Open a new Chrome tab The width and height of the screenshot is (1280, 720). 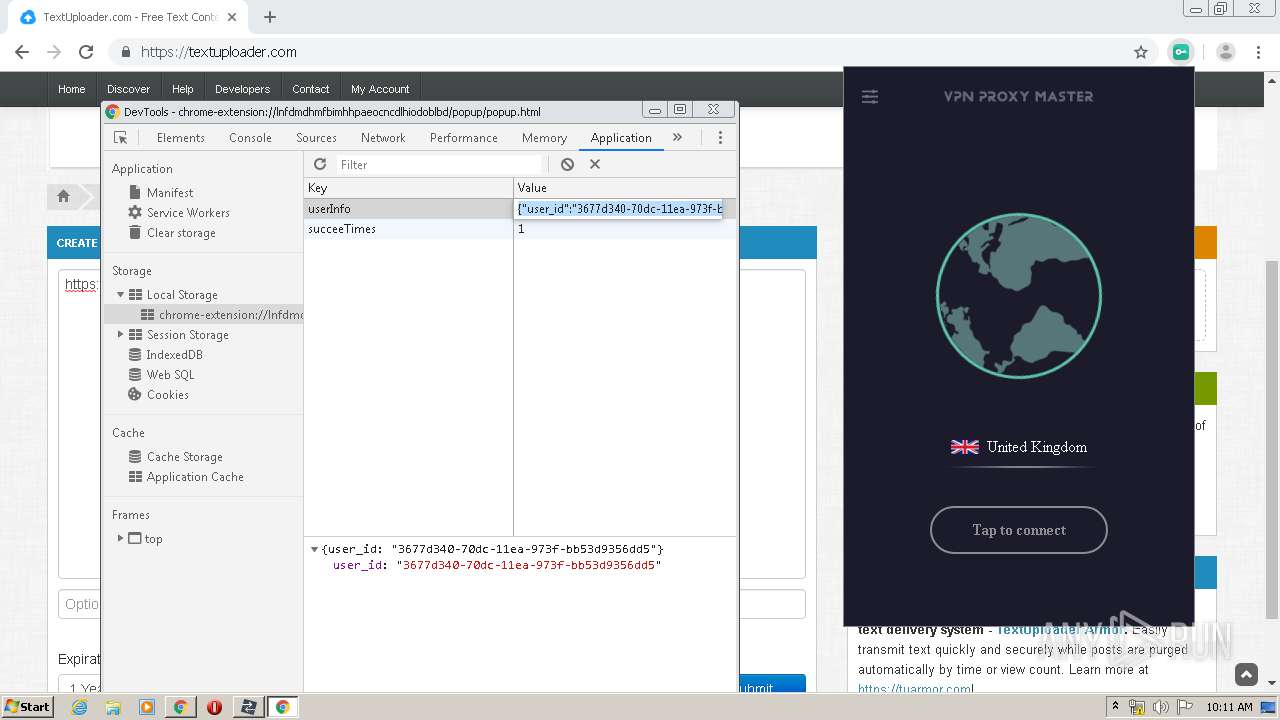[x=270, y=17]
